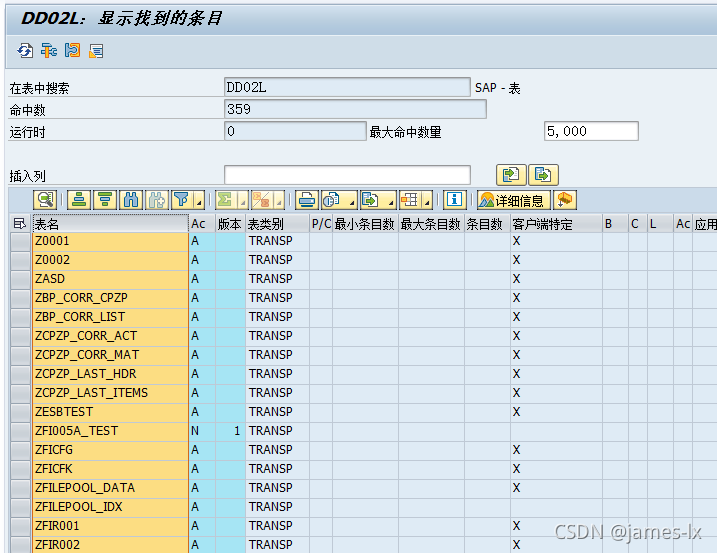Click the change settings icon next to refresh

[x=48, y=50]
